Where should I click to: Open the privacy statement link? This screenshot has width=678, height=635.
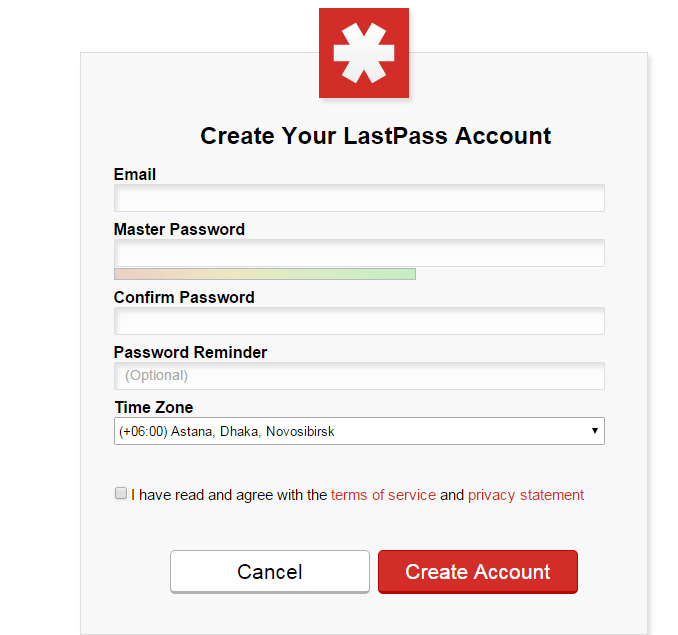click(526, 495)
